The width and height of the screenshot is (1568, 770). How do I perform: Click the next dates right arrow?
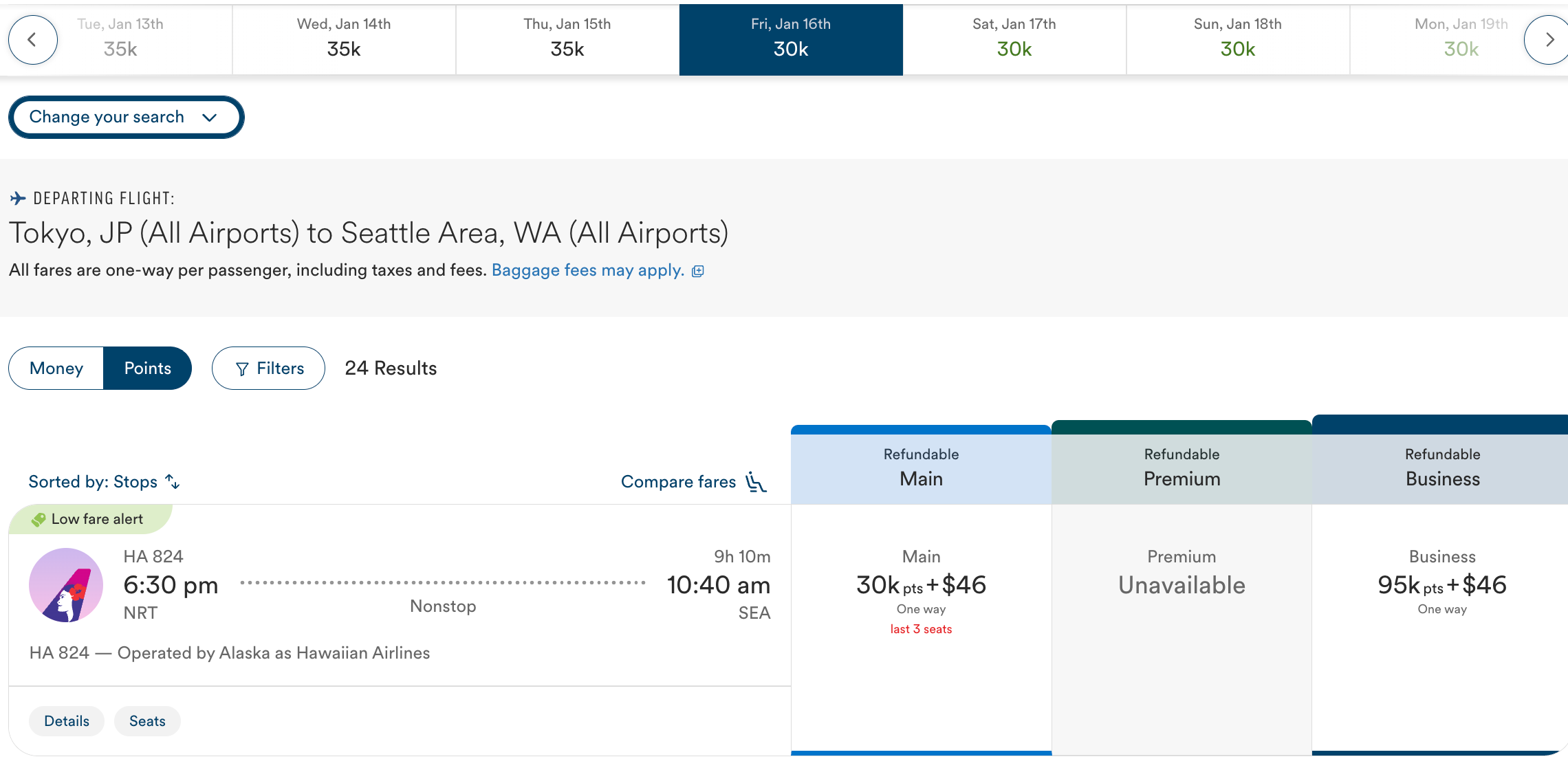coord(1548,40)
